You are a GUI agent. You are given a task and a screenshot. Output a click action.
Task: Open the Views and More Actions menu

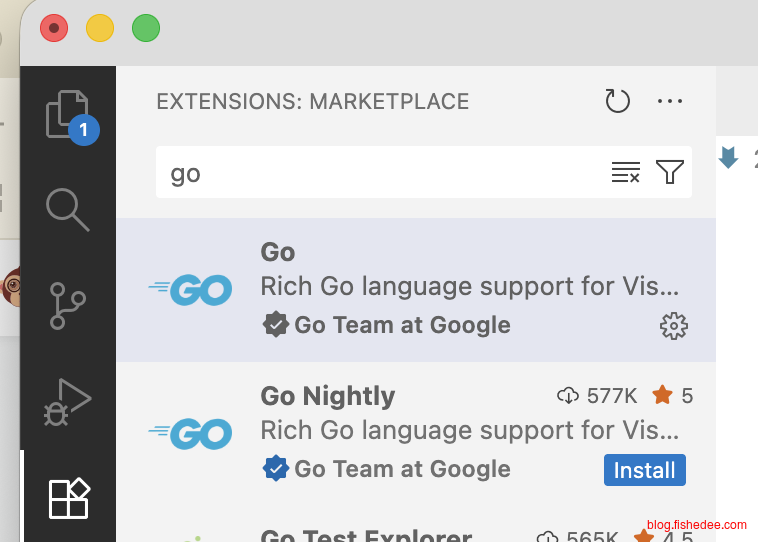(669, 101)
